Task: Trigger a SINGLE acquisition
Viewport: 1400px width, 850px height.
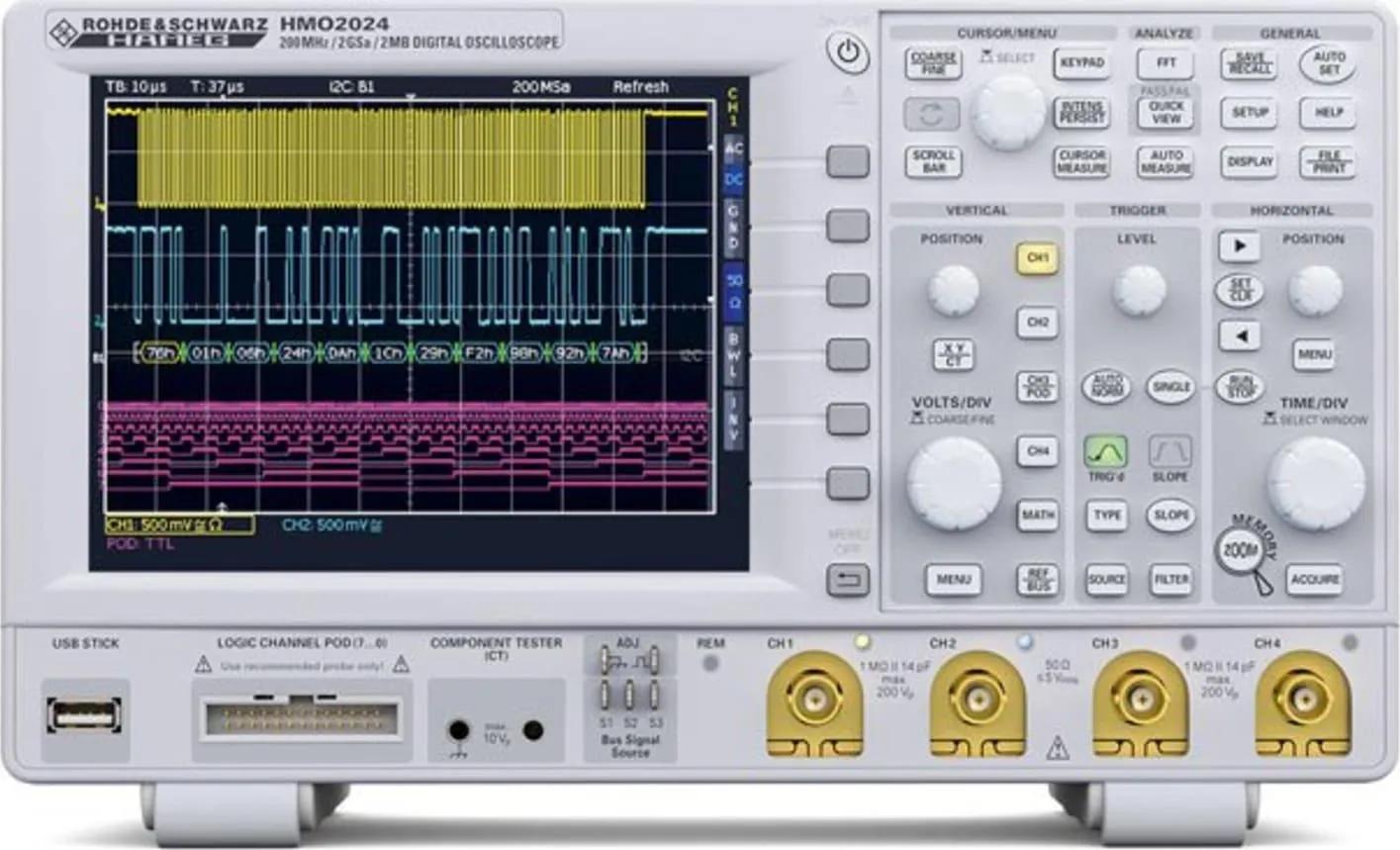Action: [1170, 387]
